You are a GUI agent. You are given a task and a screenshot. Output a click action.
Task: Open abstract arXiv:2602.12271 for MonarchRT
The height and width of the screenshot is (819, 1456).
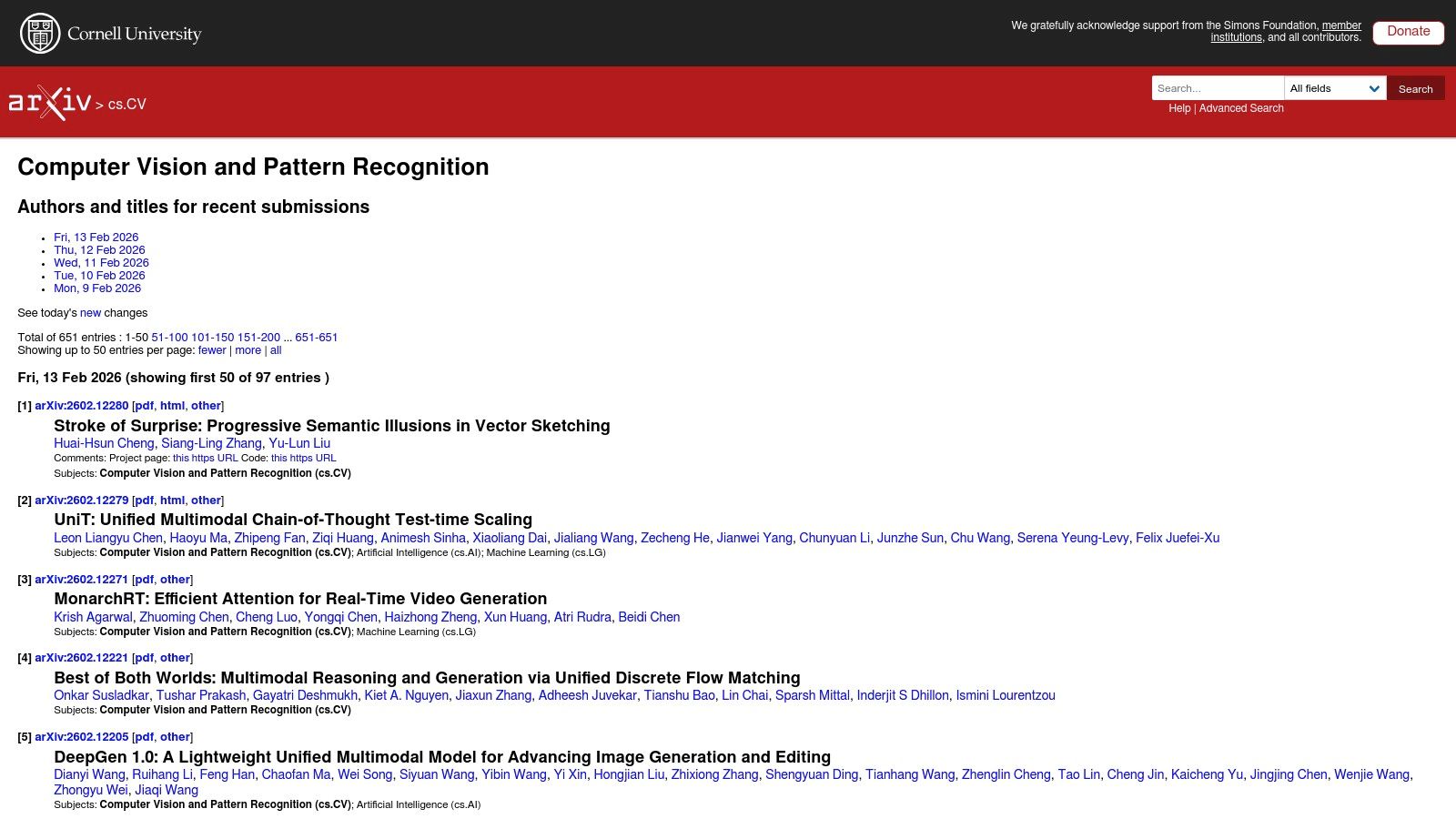pyautogui.click(x=81, y=579)
